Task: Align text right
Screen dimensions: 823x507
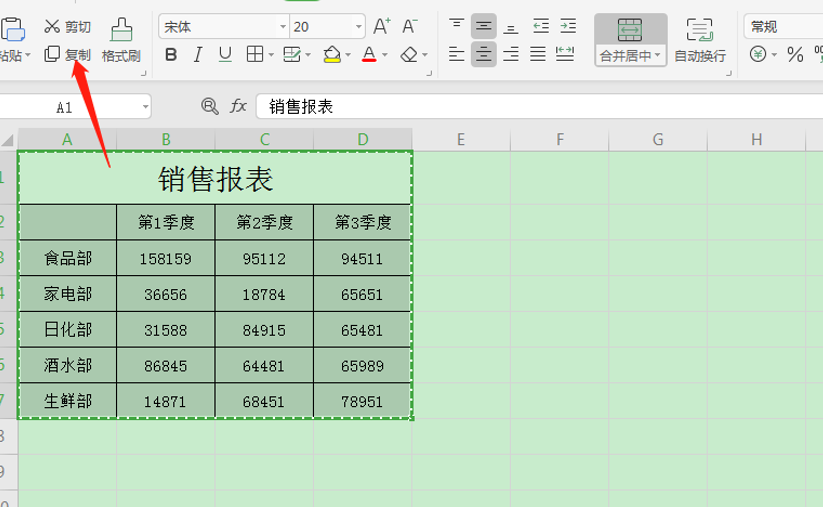Action: [511, 54]
